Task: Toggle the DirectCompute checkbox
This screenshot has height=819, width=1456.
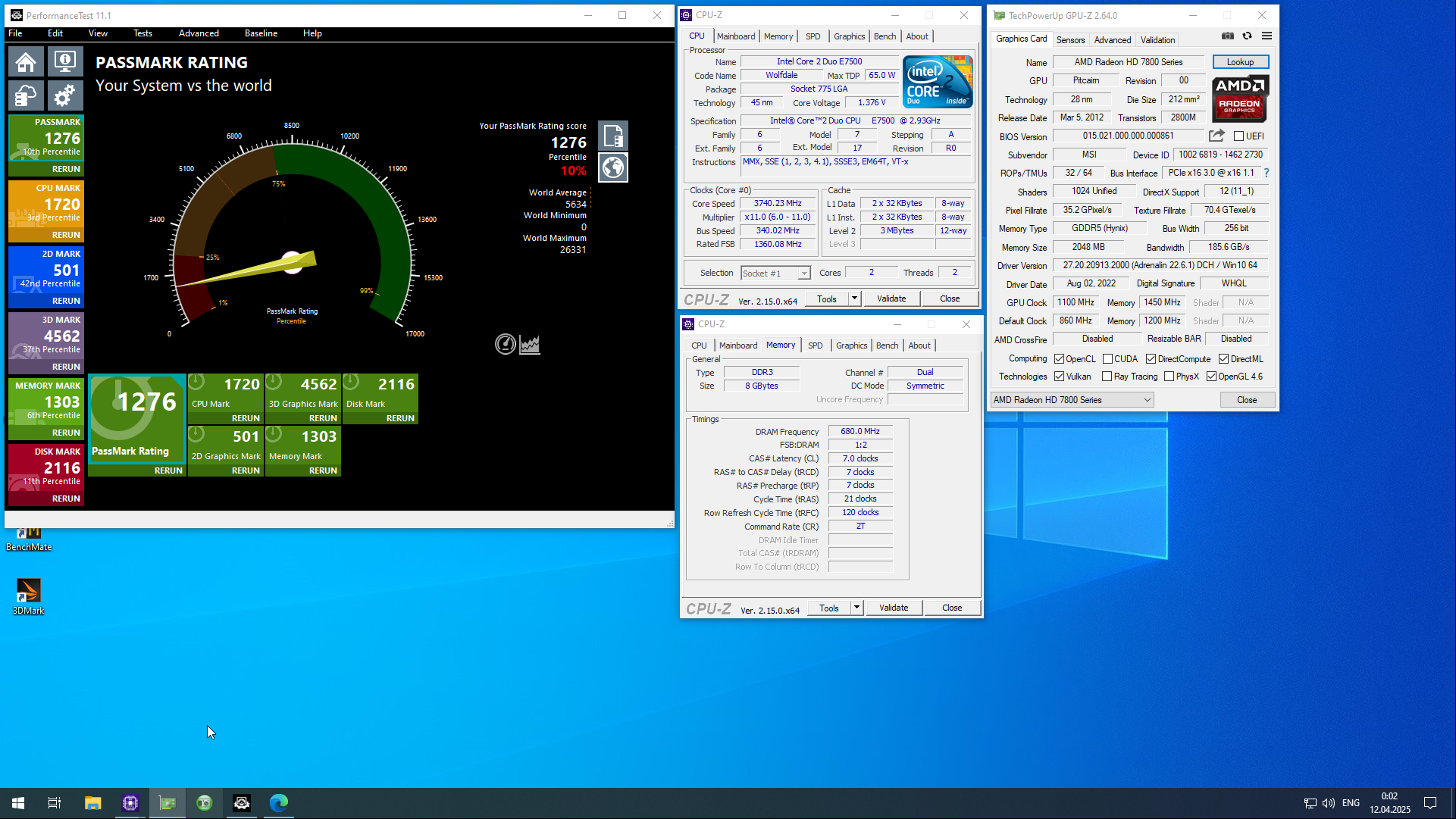Action: [1151, 359]
